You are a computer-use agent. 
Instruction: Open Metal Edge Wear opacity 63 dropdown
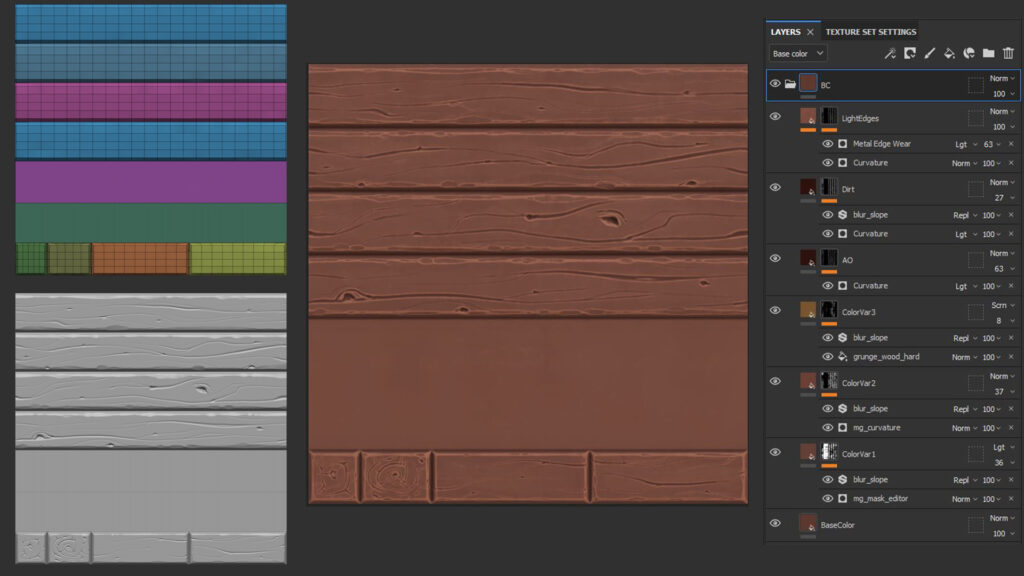coord(993,144)
